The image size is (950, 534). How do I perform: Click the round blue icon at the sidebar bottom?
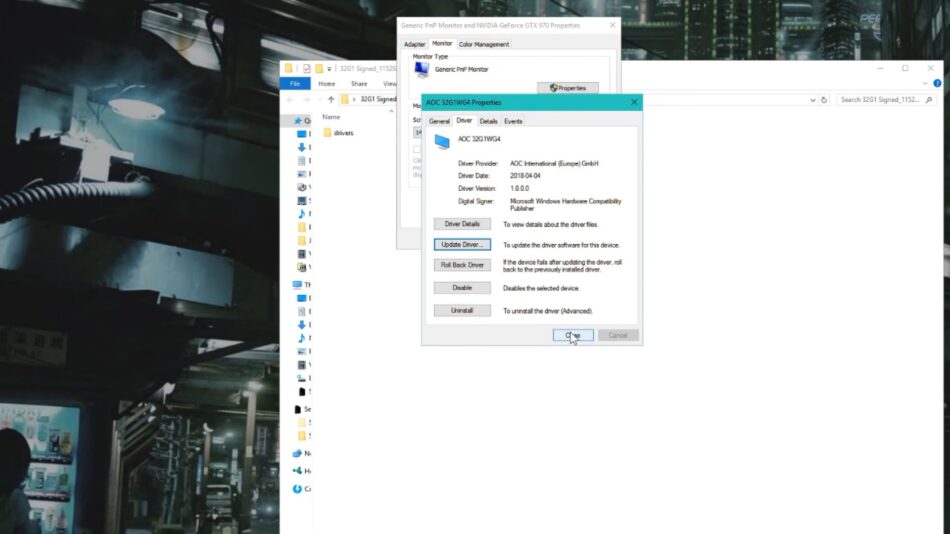point(297,489)
